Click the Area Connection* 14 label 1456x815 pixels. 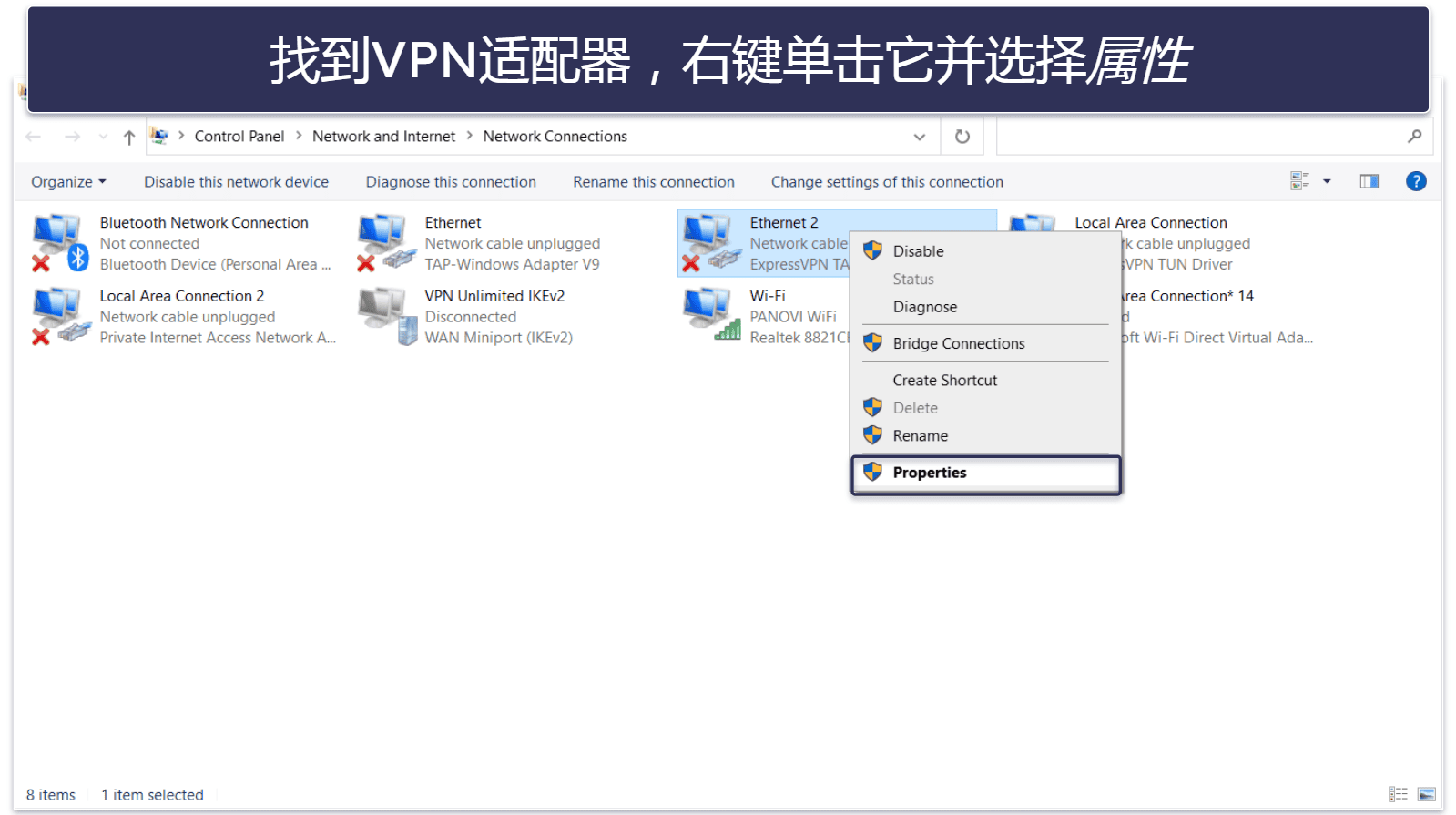click(1188, 296)
